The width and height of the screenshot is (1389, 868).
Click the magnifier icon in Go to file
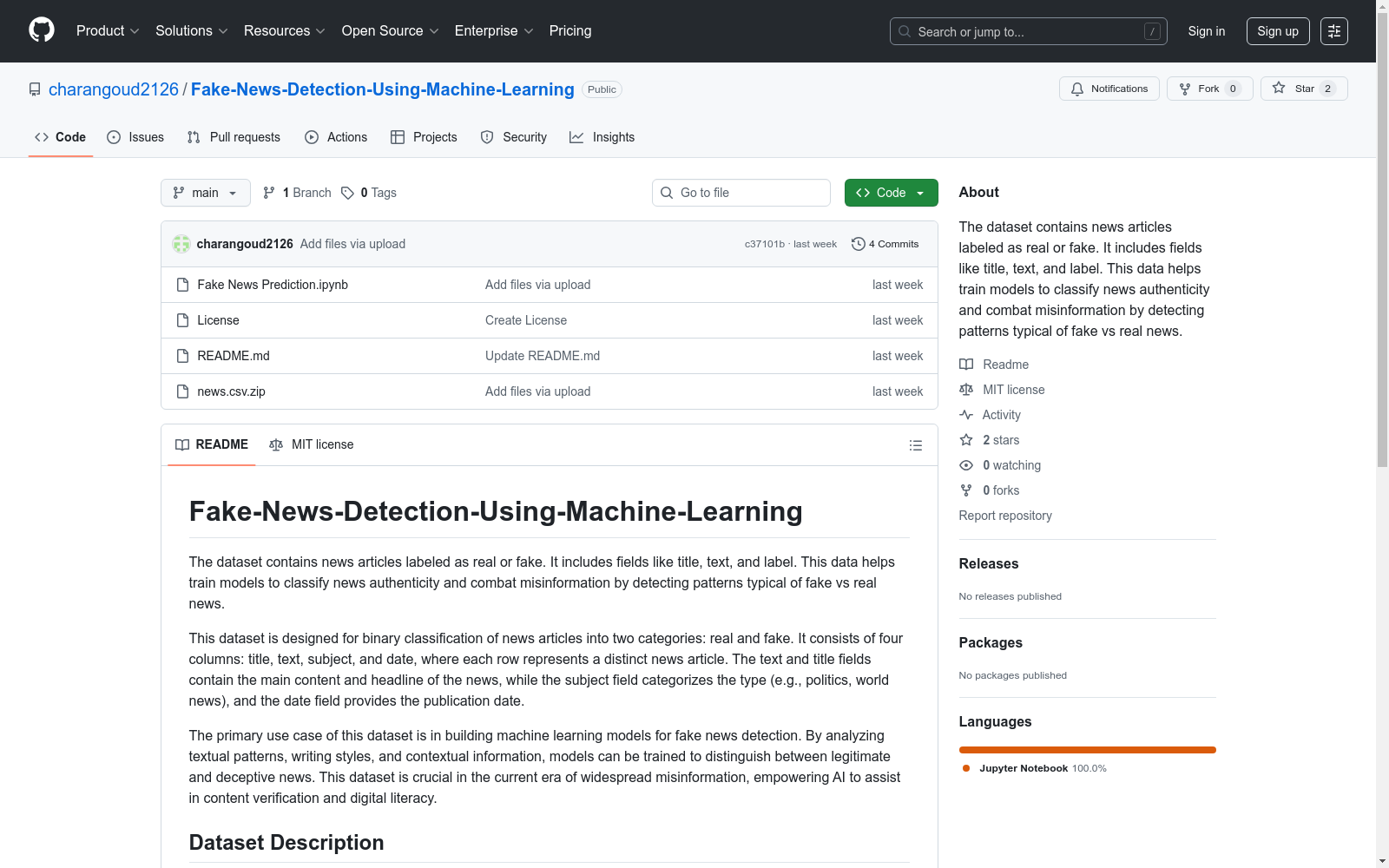pos(667,193)
